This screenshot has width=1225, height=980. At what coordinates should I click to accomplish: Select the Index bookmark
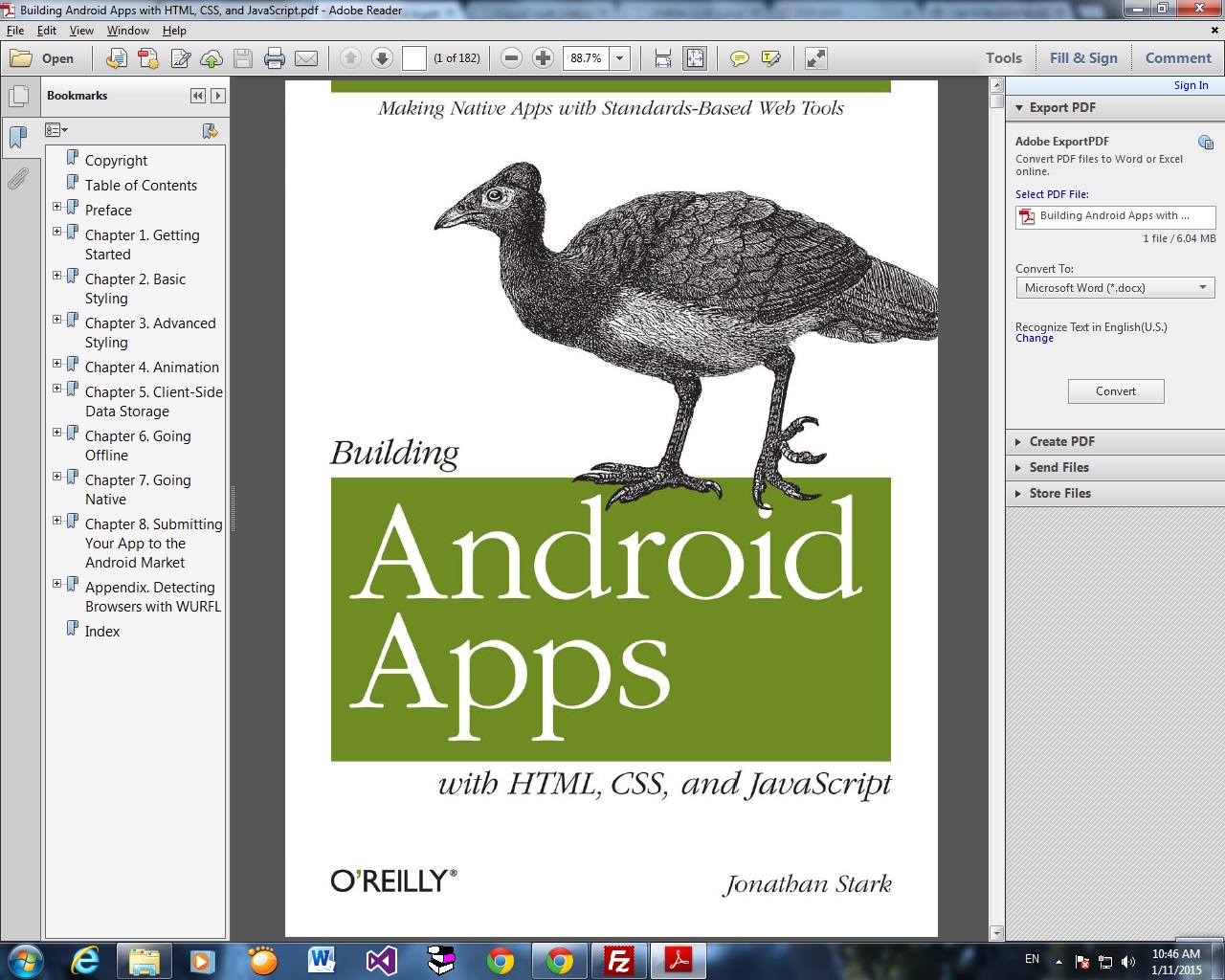click(x=101, y=632)
